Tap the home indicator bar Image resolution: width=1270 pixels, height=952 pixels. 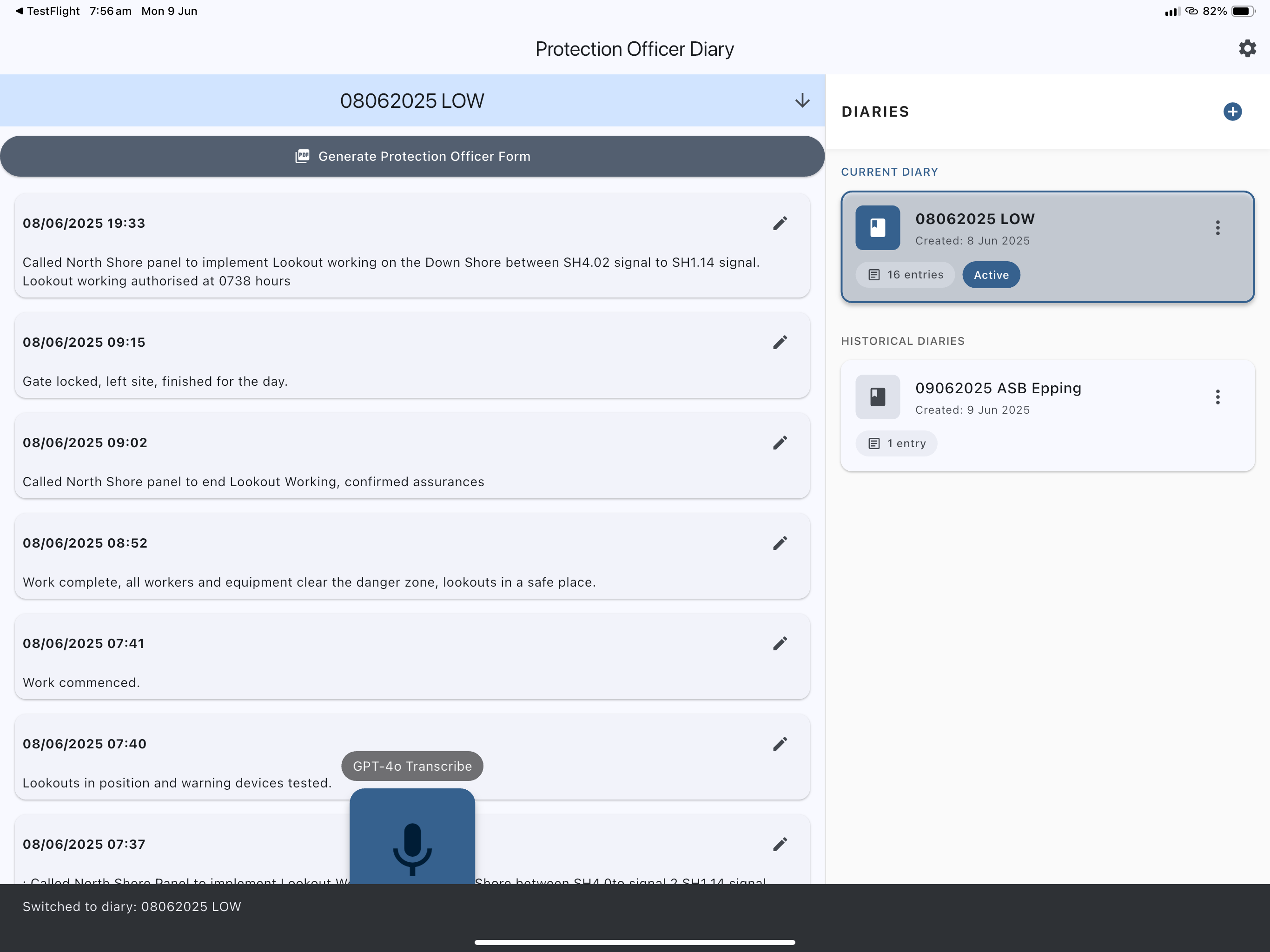pos(635,942)
